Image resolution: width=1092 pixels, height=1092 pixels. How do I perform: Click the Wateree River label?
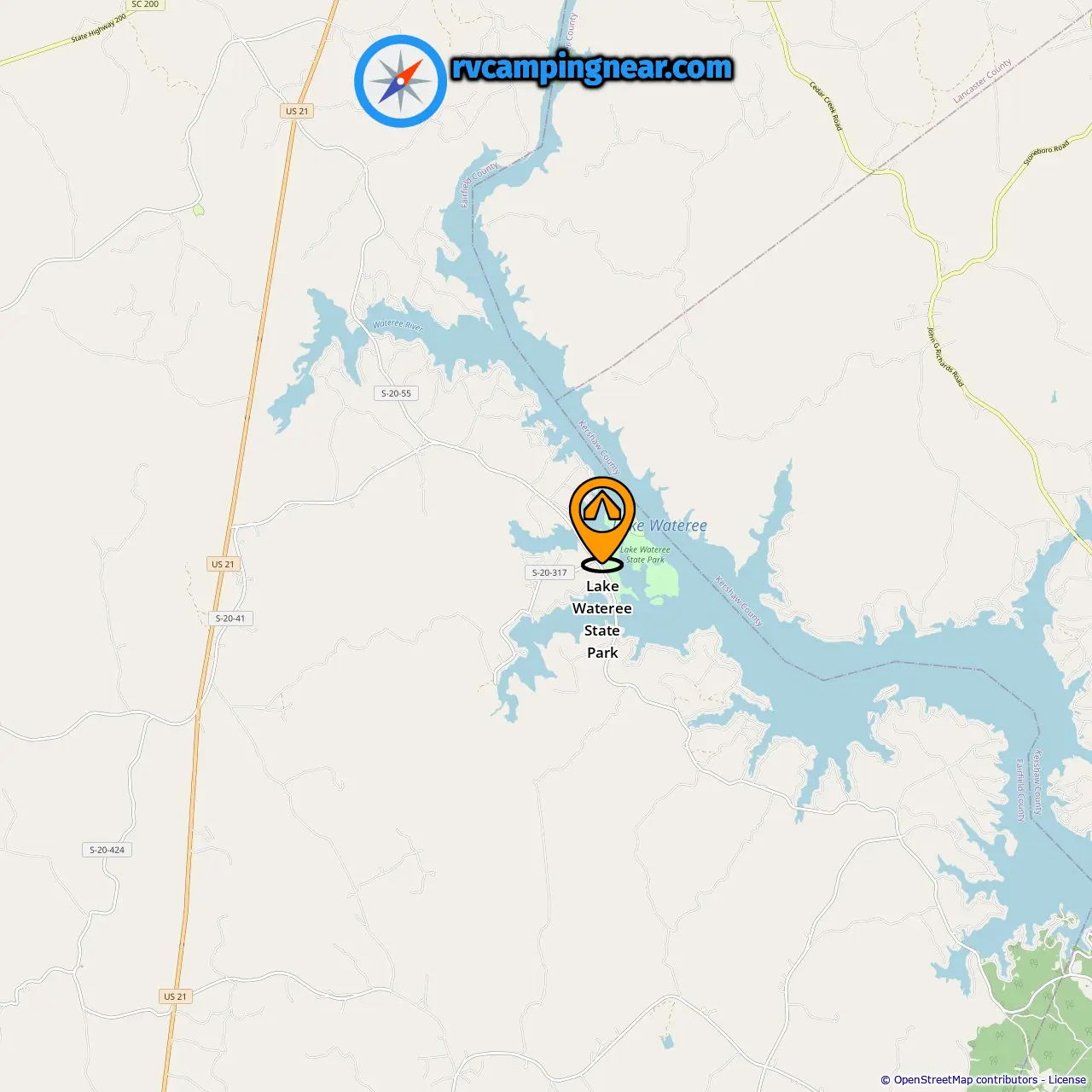[x=398, y=325]
